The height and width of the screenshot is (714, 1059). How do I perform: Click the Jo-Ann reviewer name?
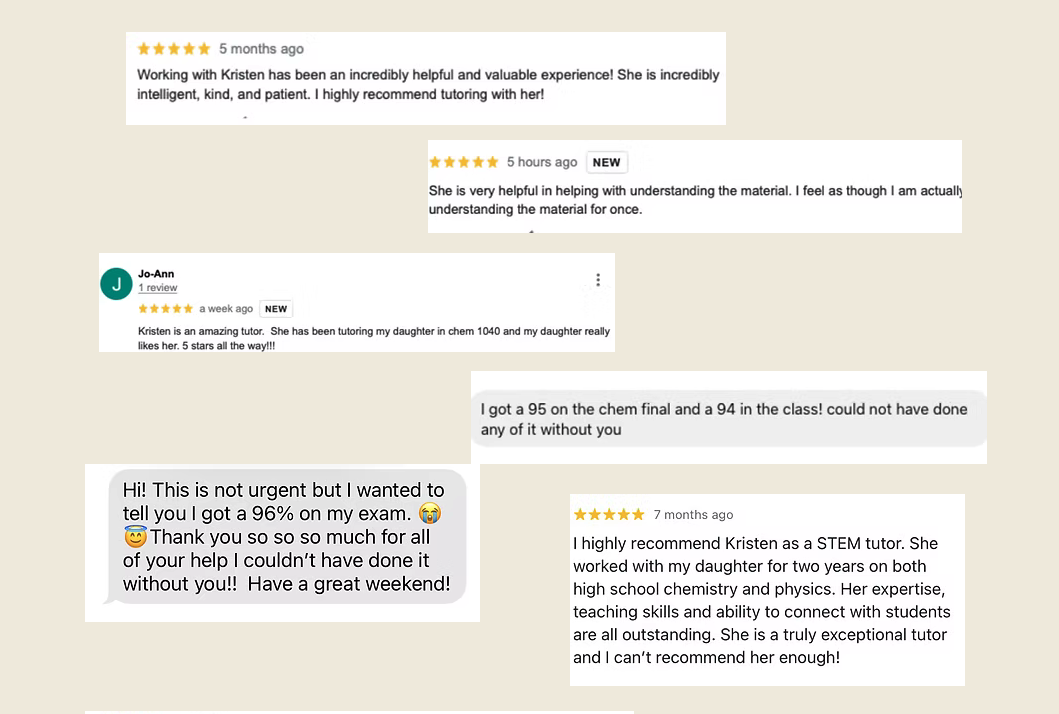pyautogui.click(x=156, y=274)
